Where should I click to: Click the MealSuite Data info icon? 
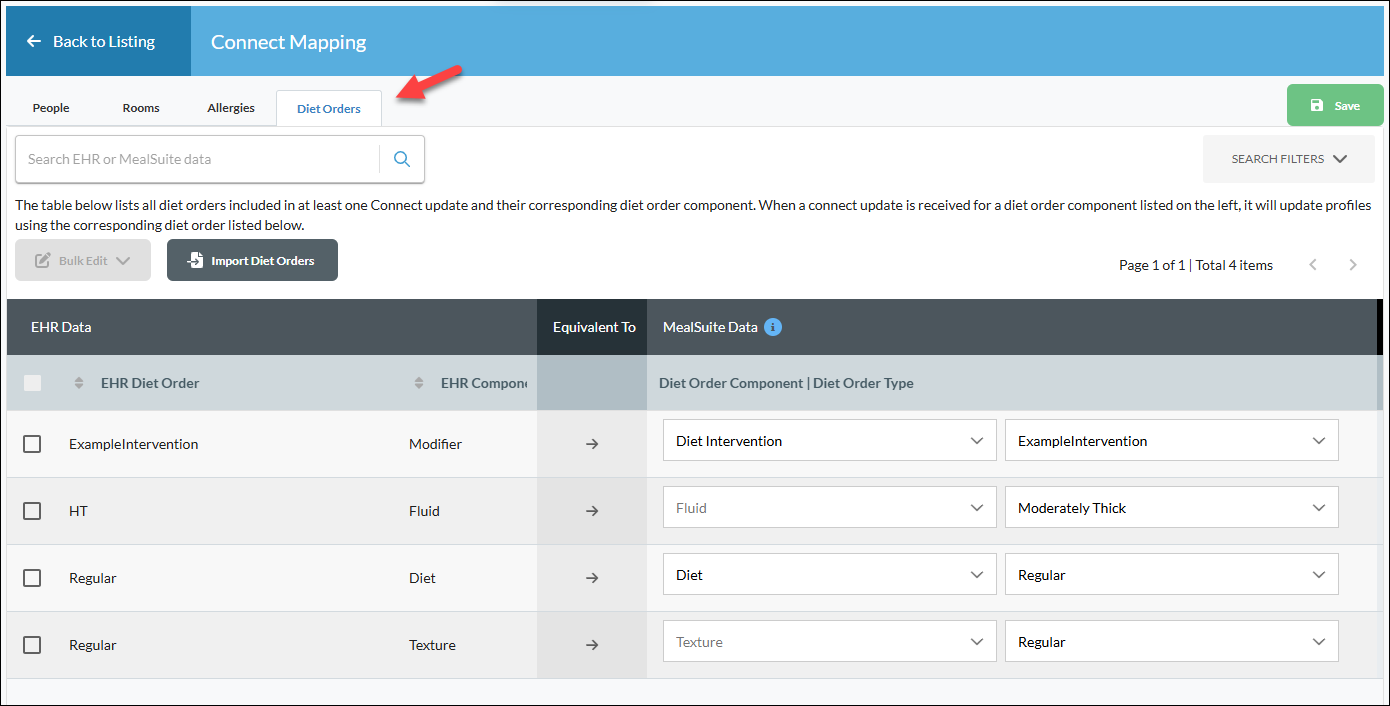pyautogui.click(x=773, y=327)
